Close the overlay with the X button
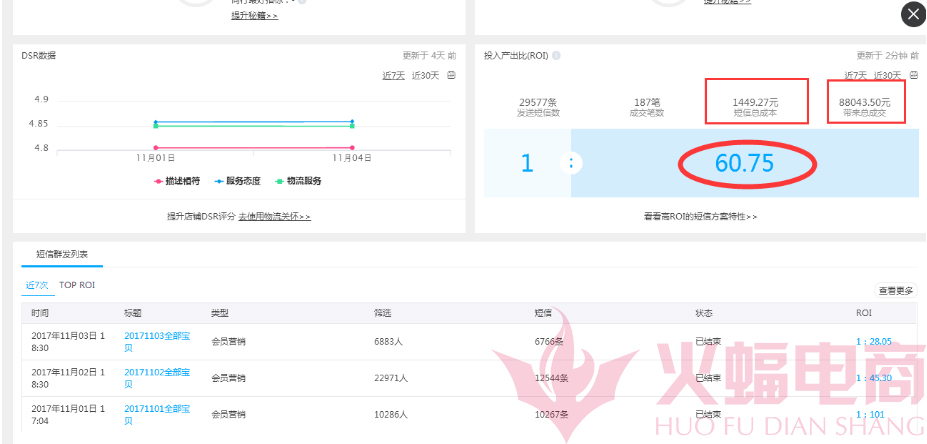 click(913, 15)
